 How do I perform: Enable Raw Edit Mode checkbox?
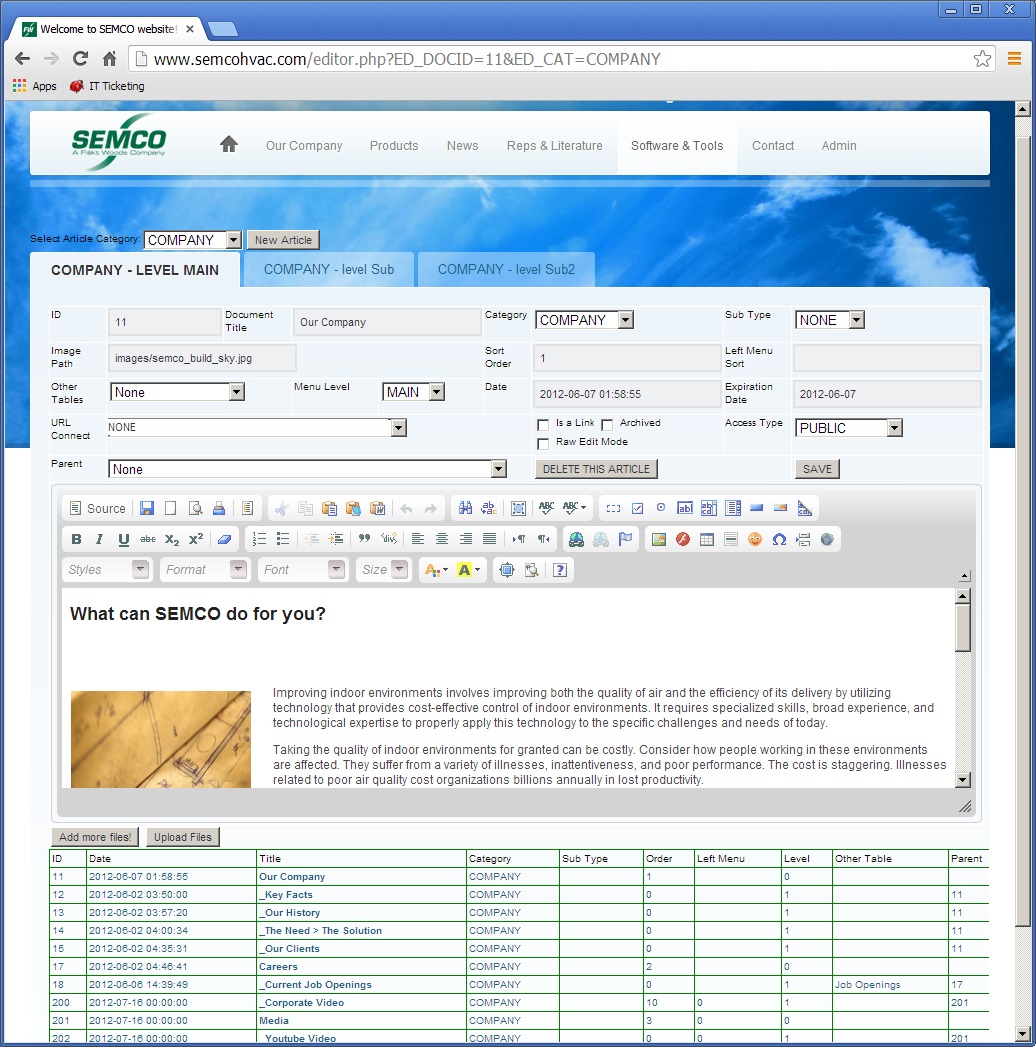[x=543, y=443]
